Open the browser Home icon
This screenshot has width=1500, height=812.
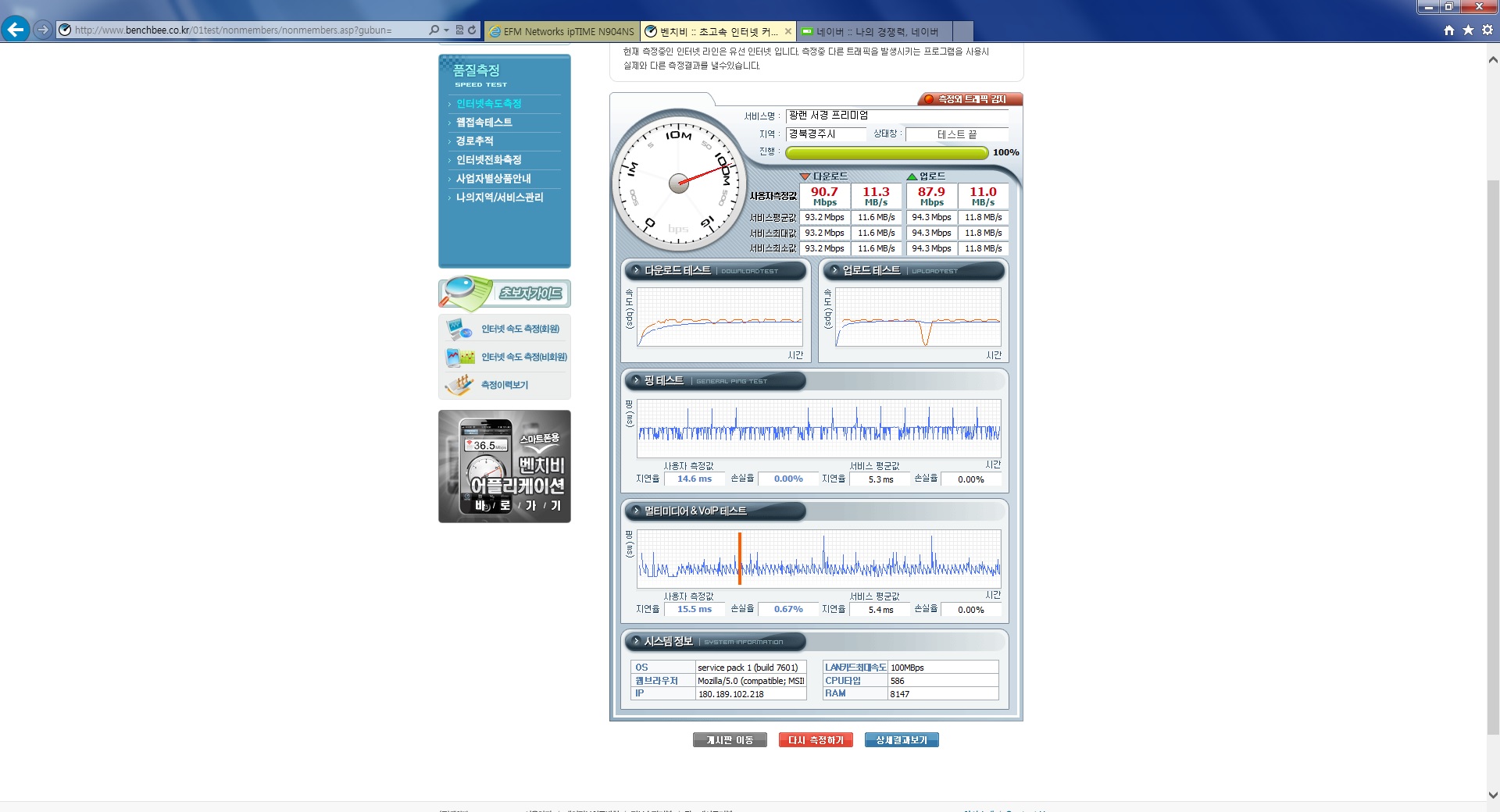[1449, 30]
